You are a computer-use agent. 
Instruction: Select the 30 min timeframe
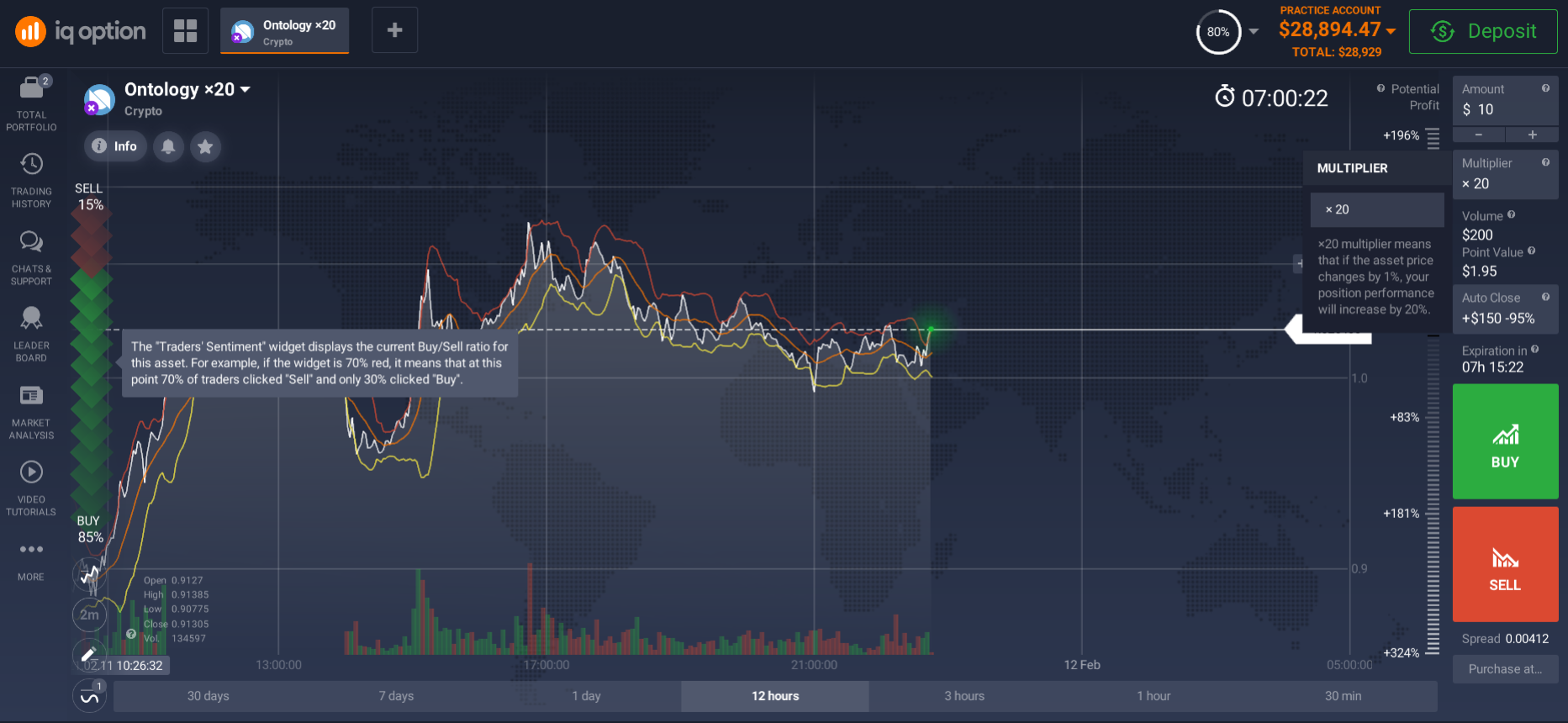point(1343,696)
